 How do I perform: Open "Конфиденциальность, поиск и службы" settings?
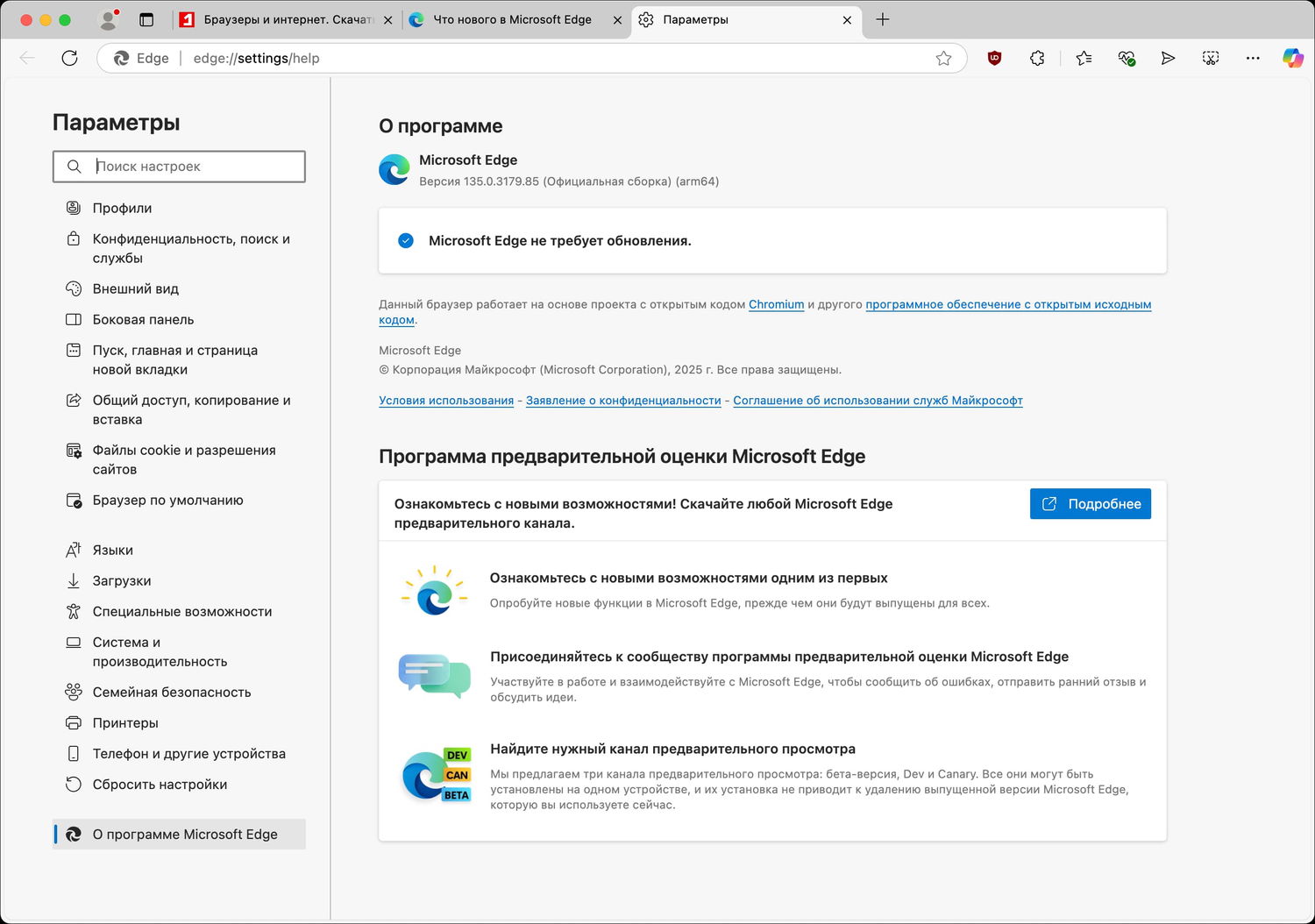(x=179, y=249)
